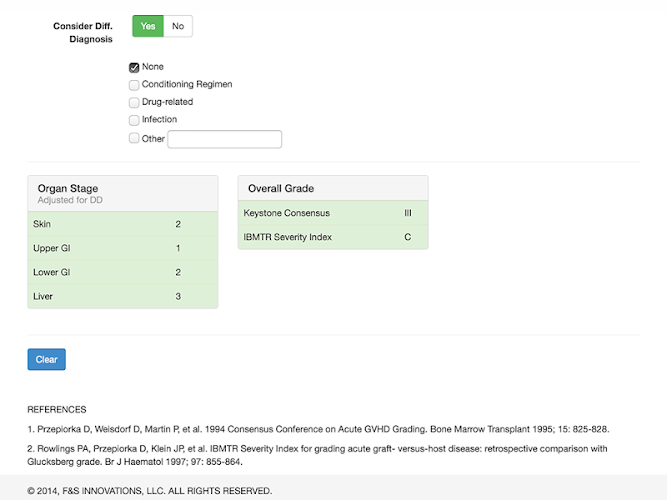
Task: Check the Other diagnosis checkbox
Action: (x=134, y=139)
